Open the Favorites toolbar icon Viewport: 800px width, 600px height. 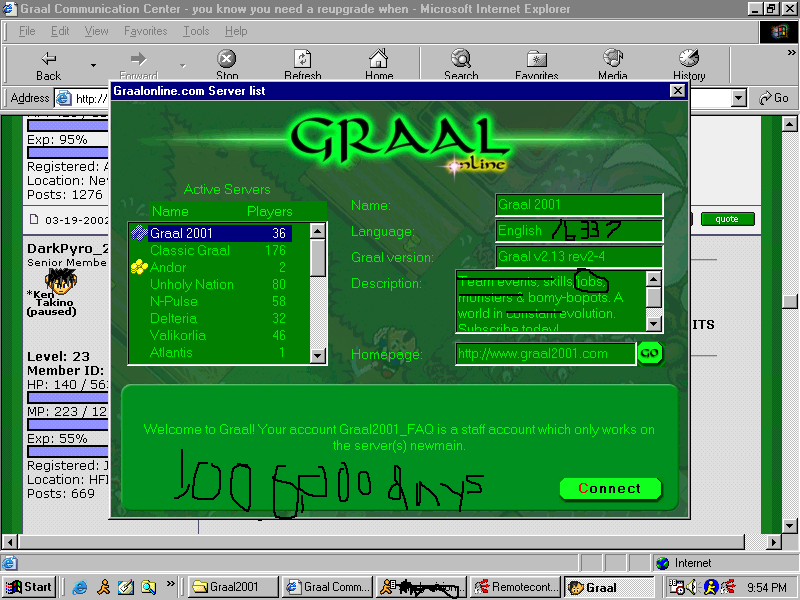[537, 59]
